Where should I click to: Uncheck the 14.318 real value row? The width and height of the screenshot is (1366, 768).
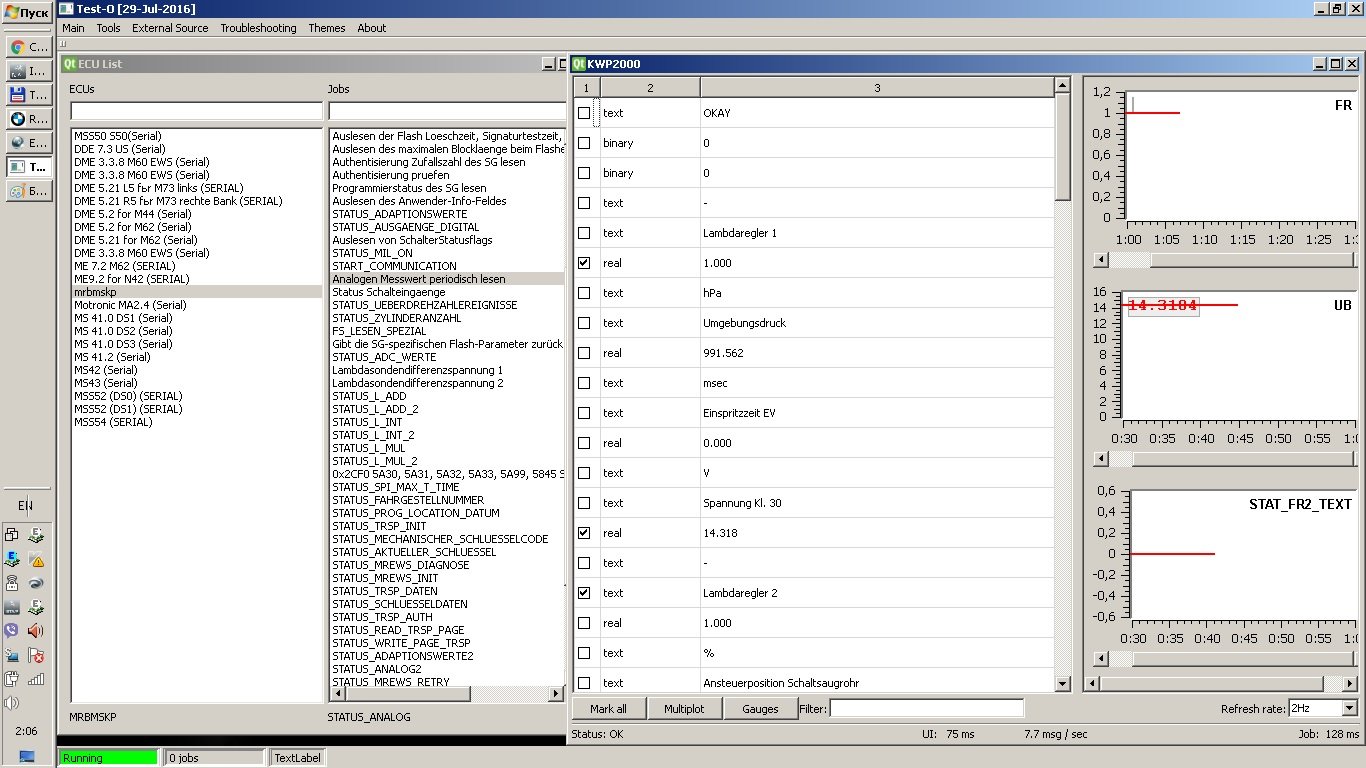(x=584, y=533)
